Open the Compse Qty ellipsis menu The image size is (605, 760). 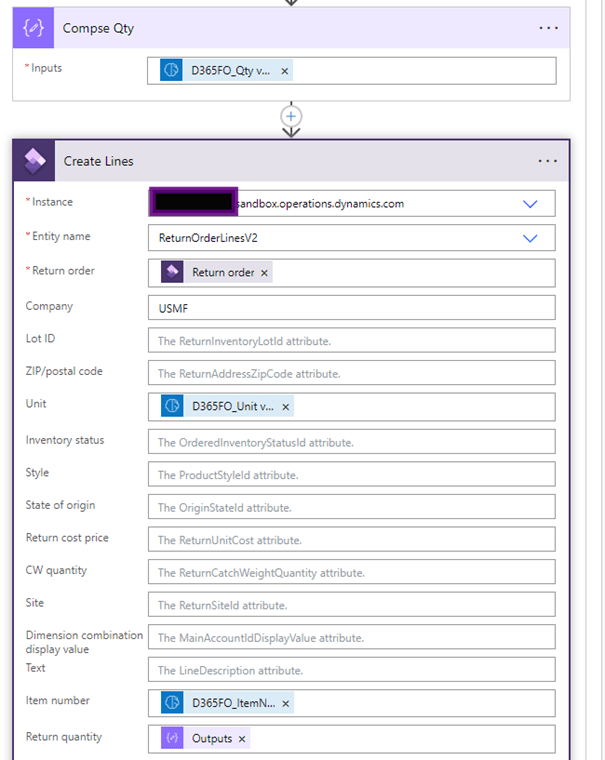coord(548,28)
